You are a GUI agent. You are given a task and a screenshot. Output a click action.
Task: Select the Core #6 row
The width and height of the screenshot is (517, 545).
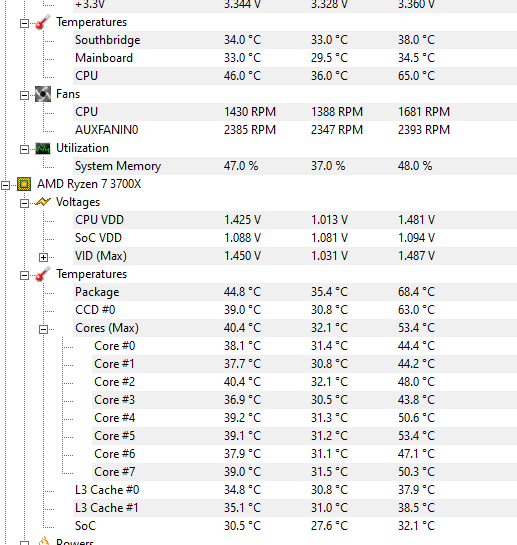pos(304,454)
